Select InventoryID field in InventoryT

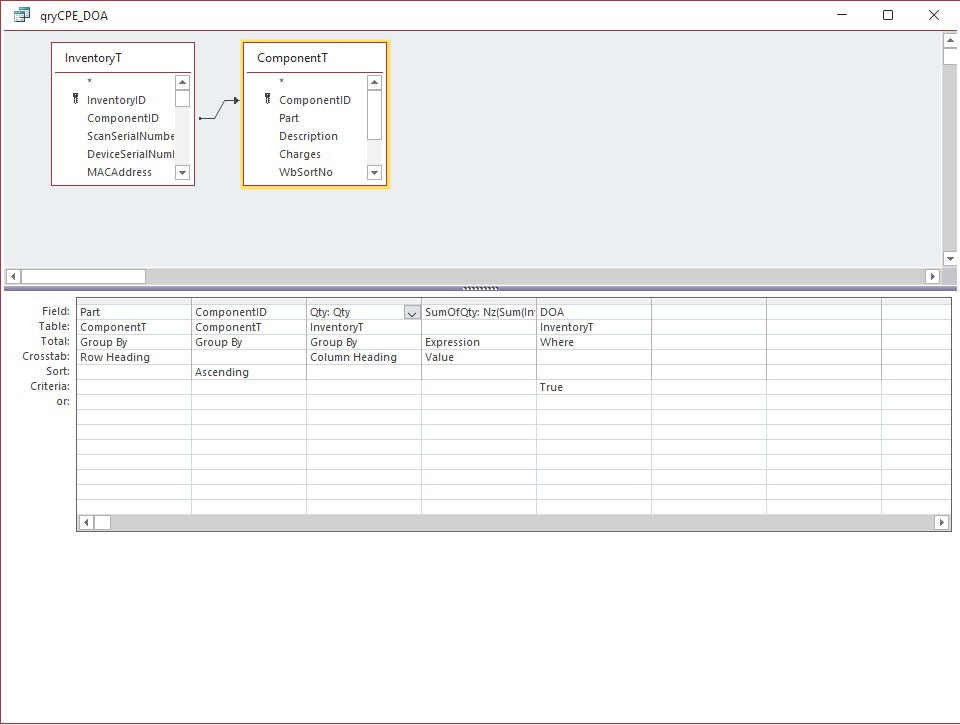pos(116,100)
